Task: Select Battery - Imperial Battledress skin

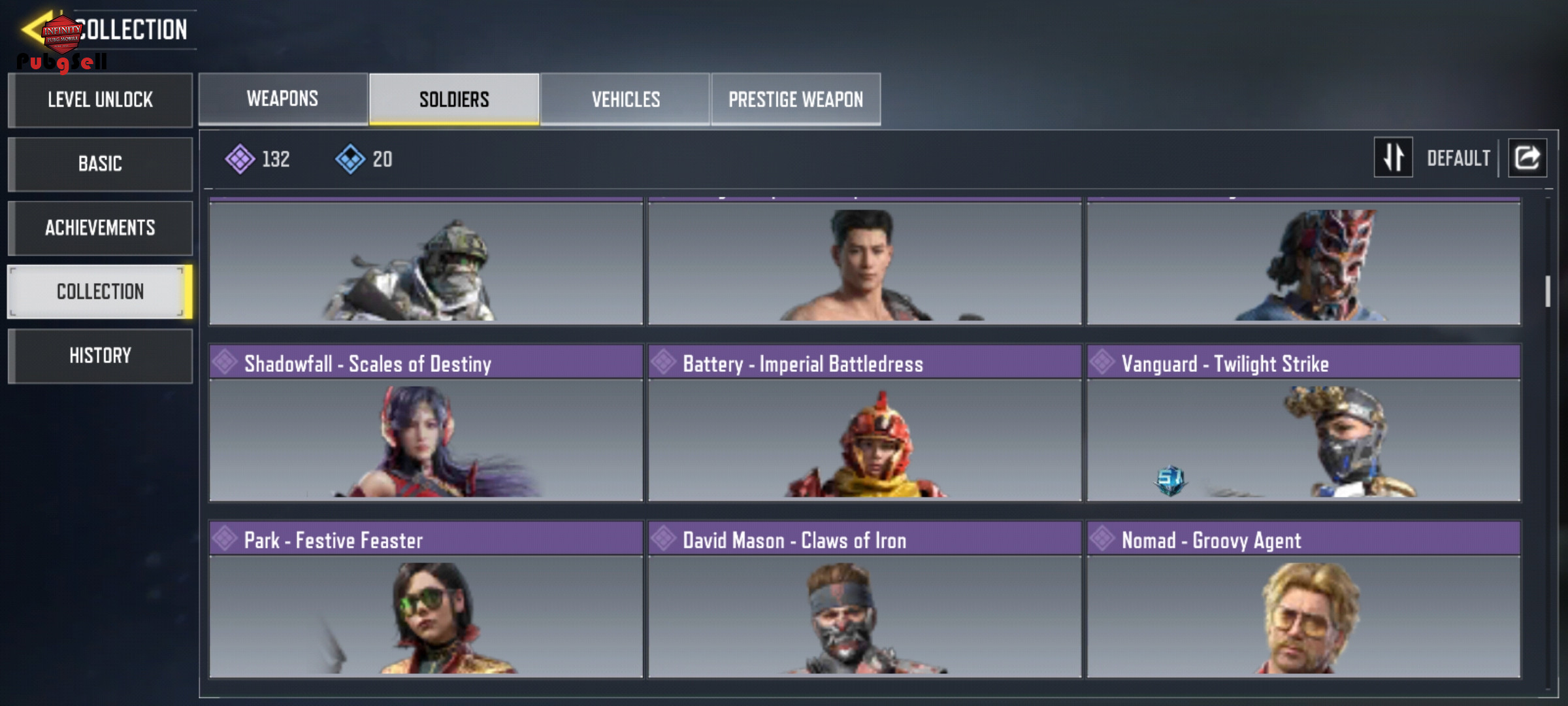Action: [864, 424]
